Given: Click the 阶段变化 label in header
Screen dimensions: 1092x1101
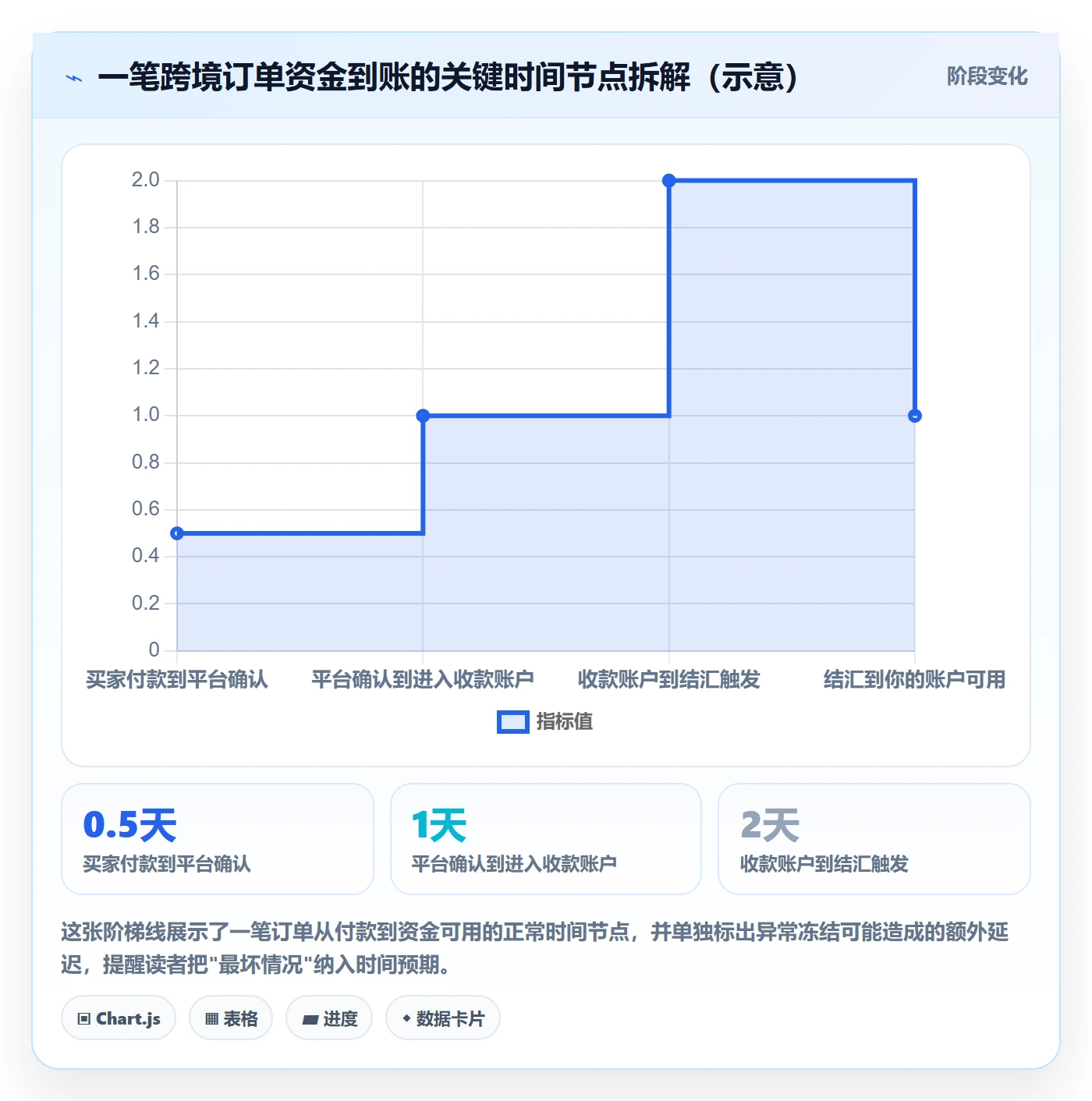Looking at the screenshot, I should tap(987, 76).
